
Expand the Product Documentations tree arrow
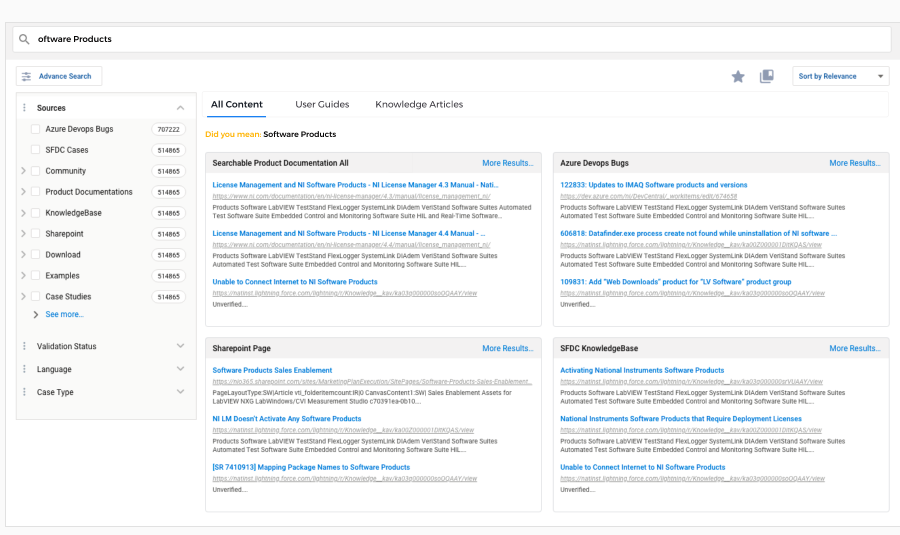coord(23,192)
